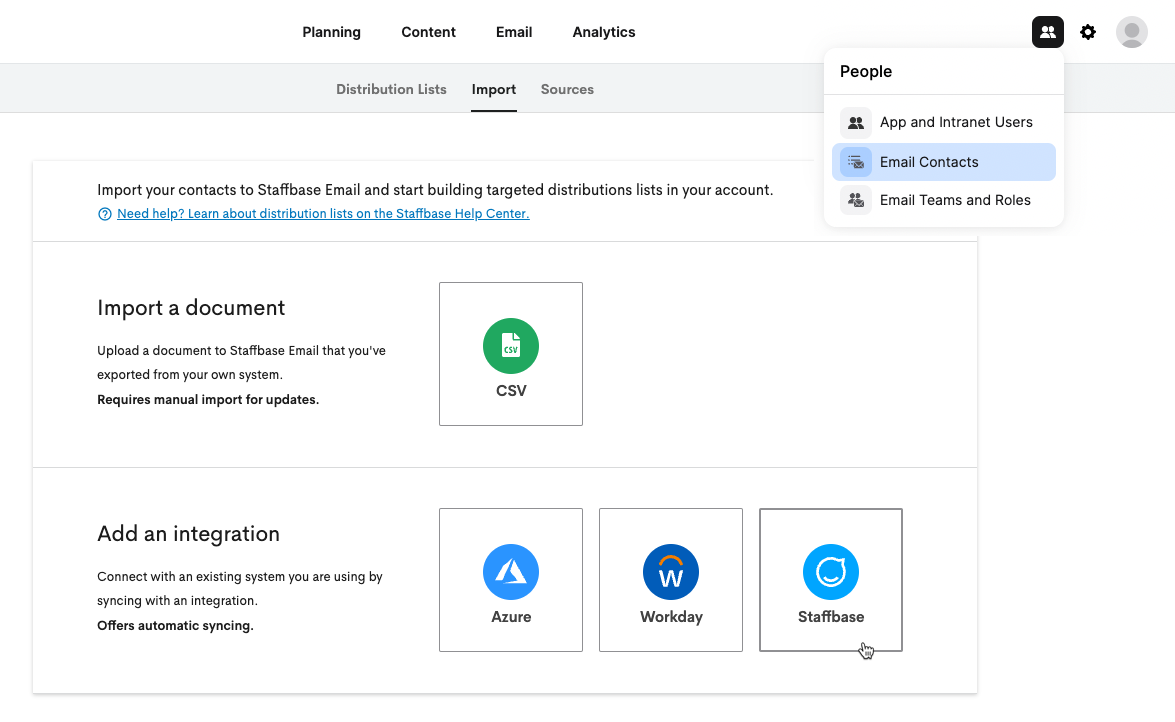Image resolution: width=1175 pixels, height=722 pixels.
Task: Open the Staffbase Help Center link
Action: tap(323, 214)
